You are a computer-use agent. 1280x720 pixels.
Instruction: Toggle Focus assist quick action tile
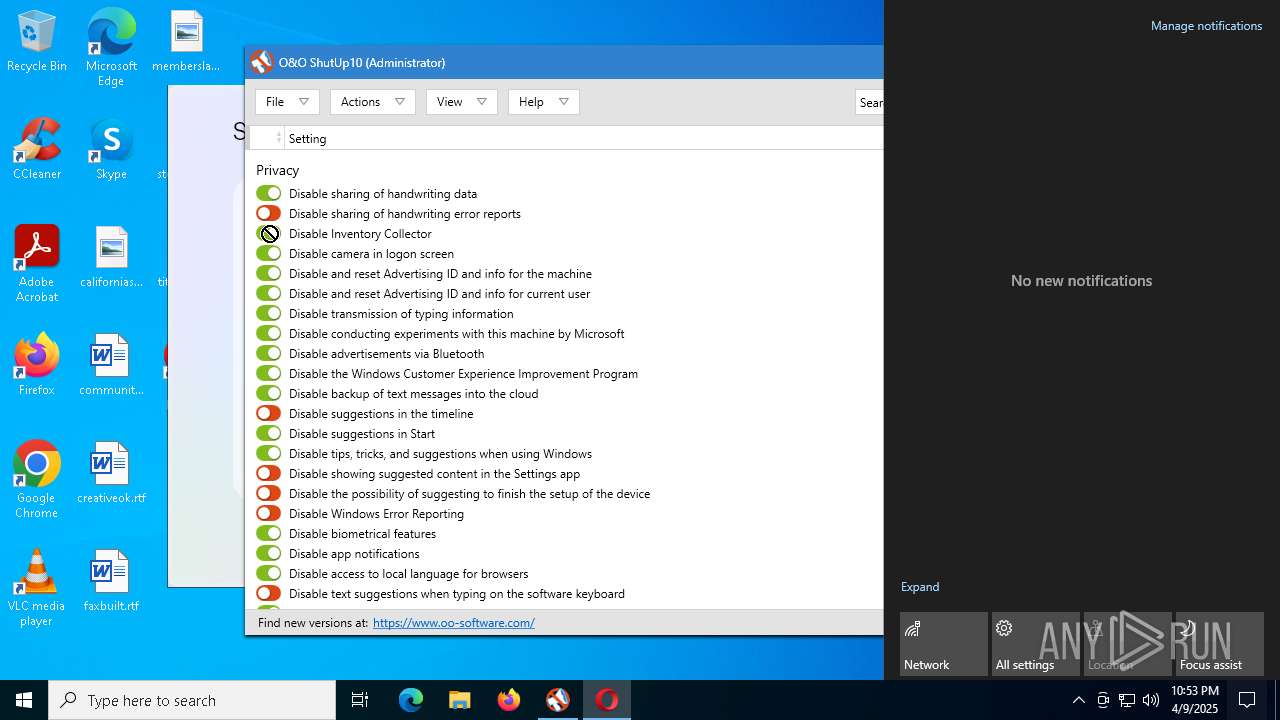(1220, 644)
